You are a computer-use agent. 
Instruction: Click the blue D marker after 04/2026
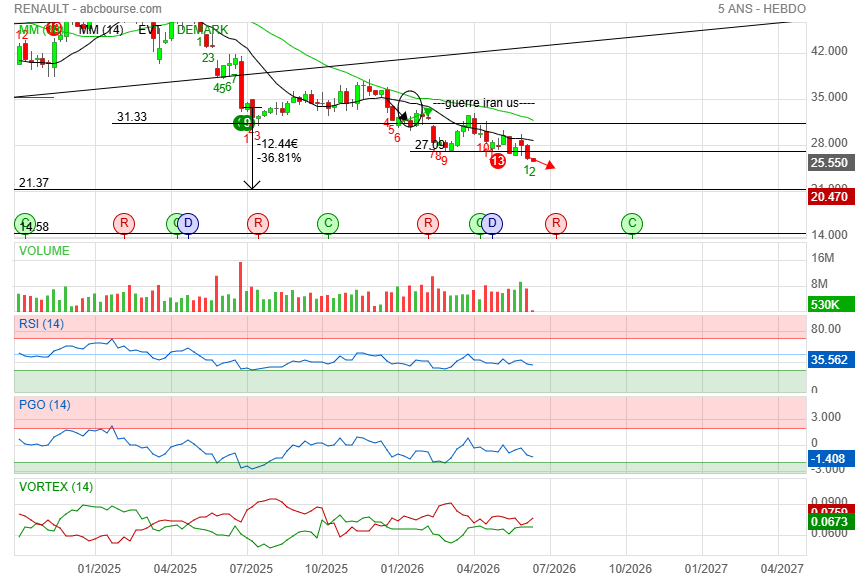pyautogui.click(x=492, y=223)
